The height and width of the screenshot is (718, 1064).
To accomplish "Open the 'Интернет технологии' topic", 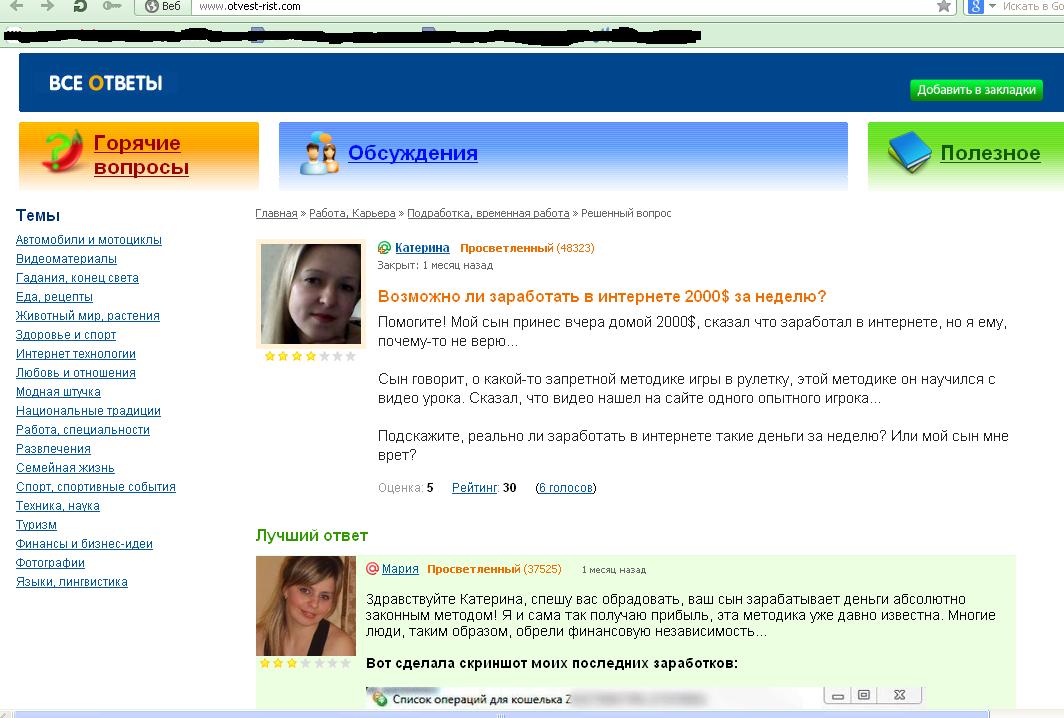I will 76,354.
